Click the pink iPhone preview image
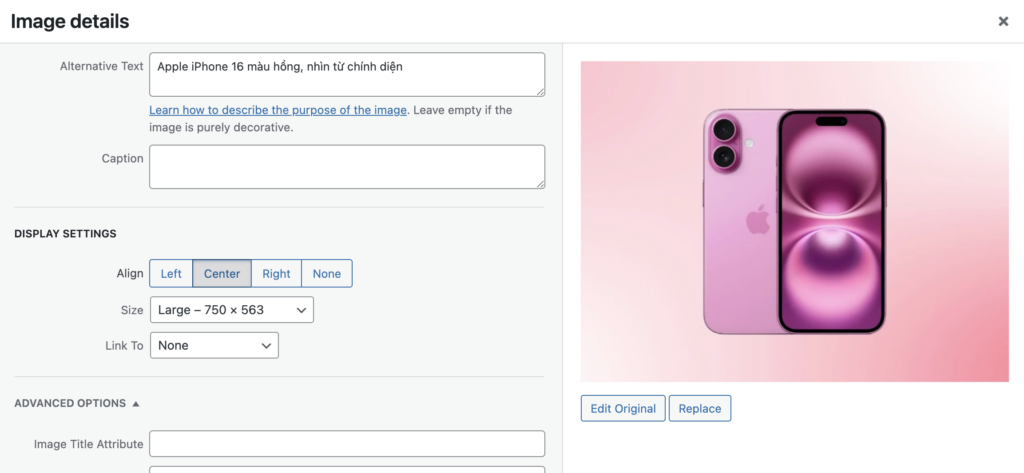This screenshot has height=473, width=1024. click(x=794, y=222)
